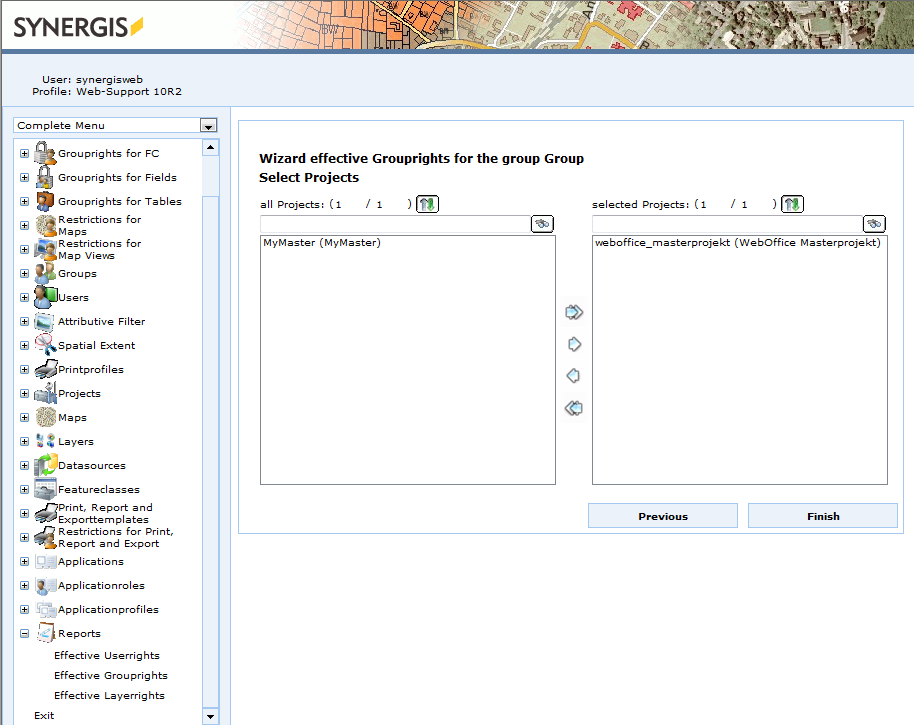The image size is (914, 725).
Task: Click the single right arrow to add selected project
Action: (x=574, y=343)
